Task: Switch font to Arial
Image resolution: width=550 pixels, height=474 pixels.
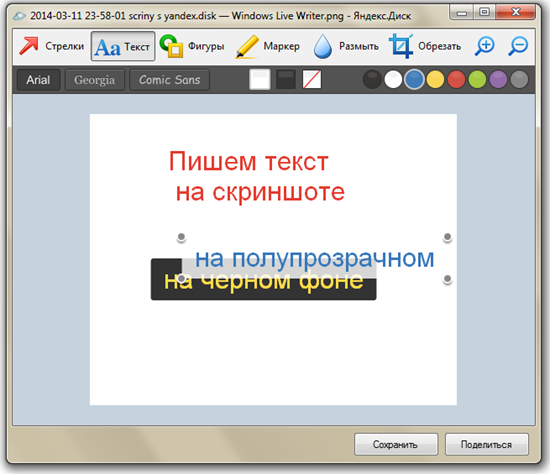Action: 38,80
